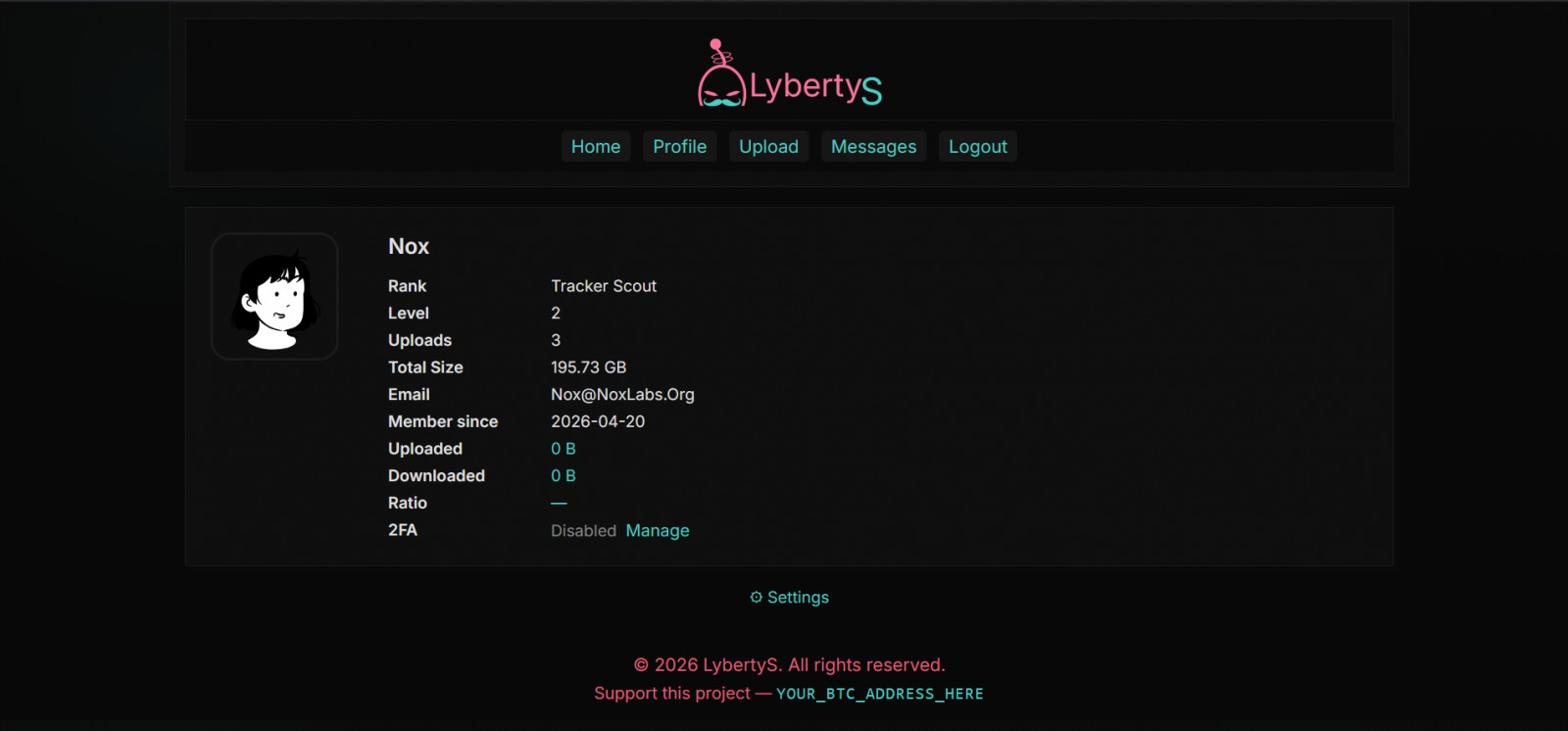Click the Nox username heading
Viewport: 1568px width, 731px height.
(409, 247)
